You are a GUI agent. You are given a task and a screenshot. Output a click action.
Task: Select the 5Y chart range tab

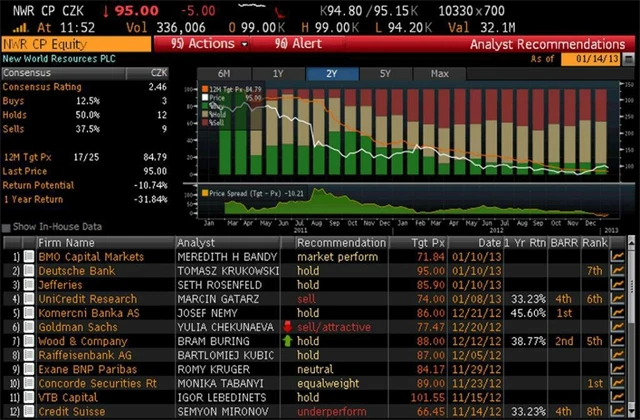(x=386, y=74)
